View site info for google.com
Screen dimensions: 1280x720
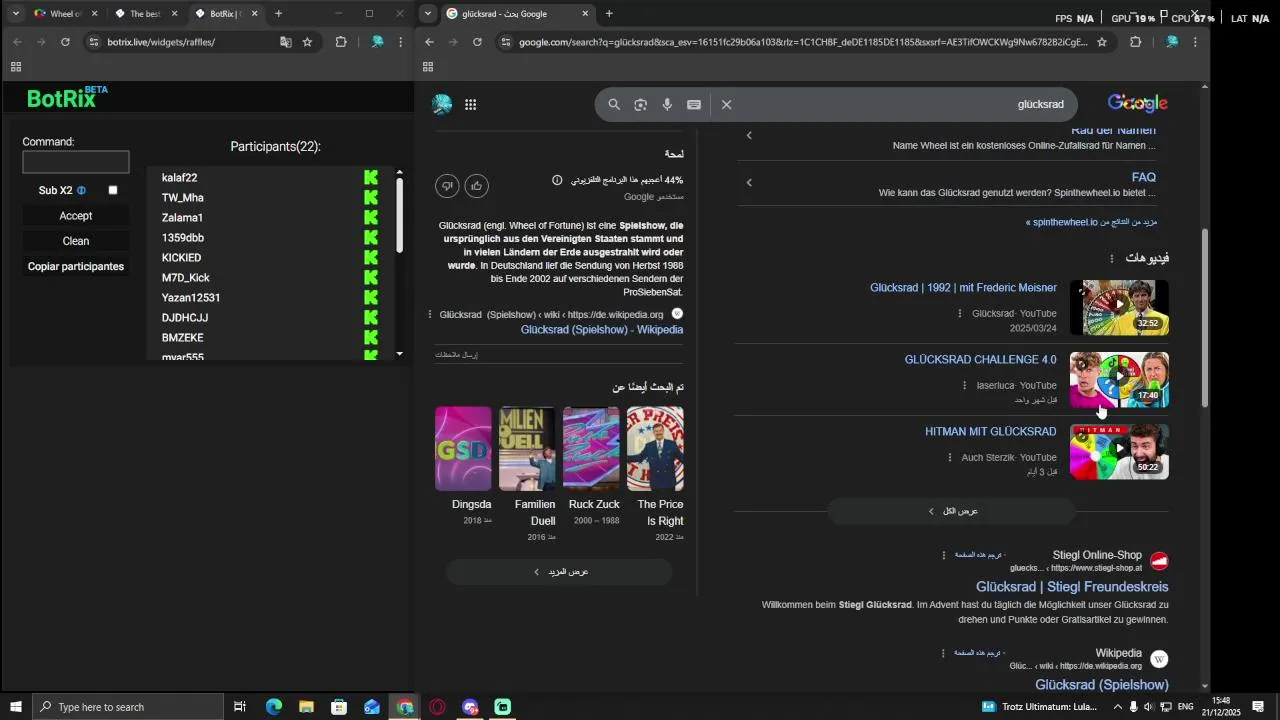506,42
